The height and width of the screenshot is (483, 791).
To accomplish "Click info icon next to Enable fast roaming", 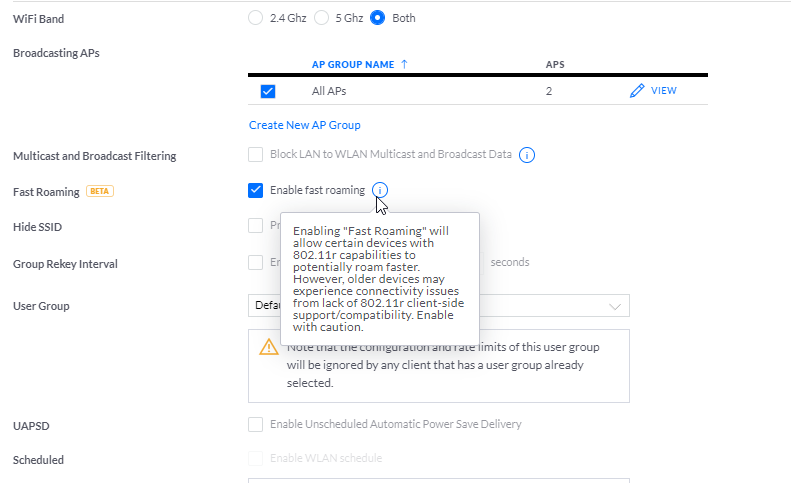I will coord(380,190).
